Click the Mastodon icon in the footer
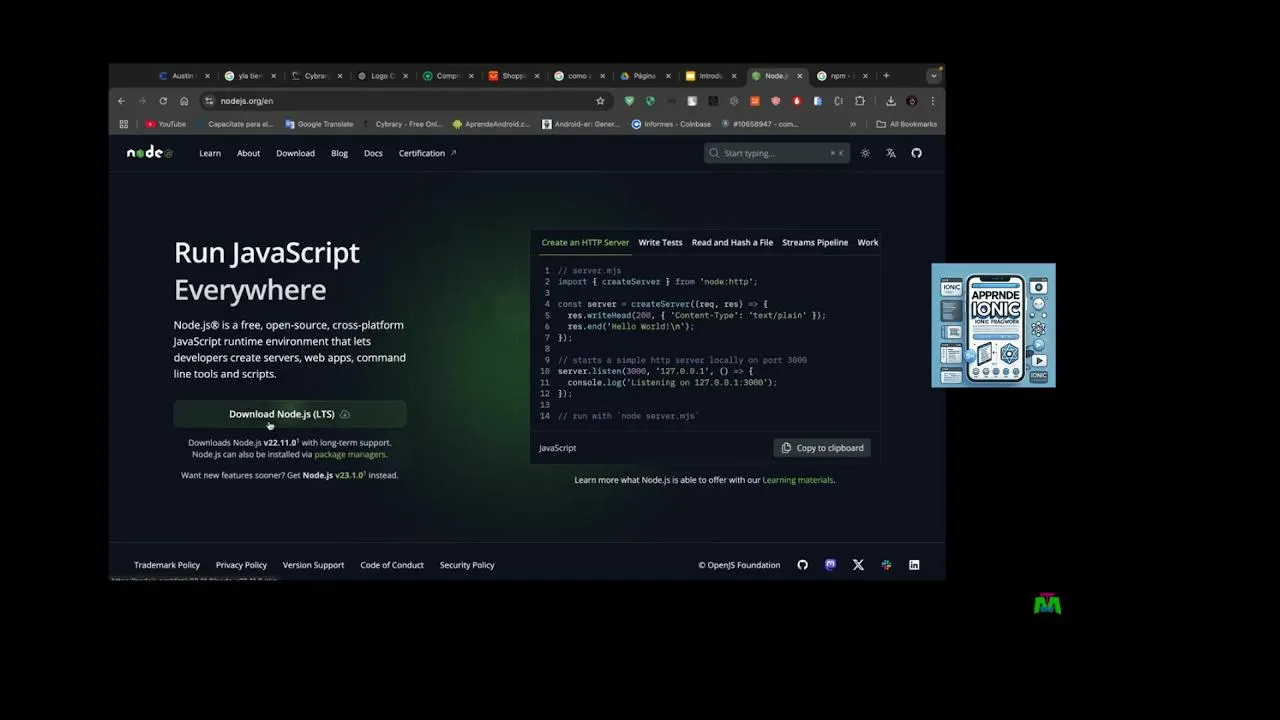This screenshot has height=720, width=1280. coord(830,565)
